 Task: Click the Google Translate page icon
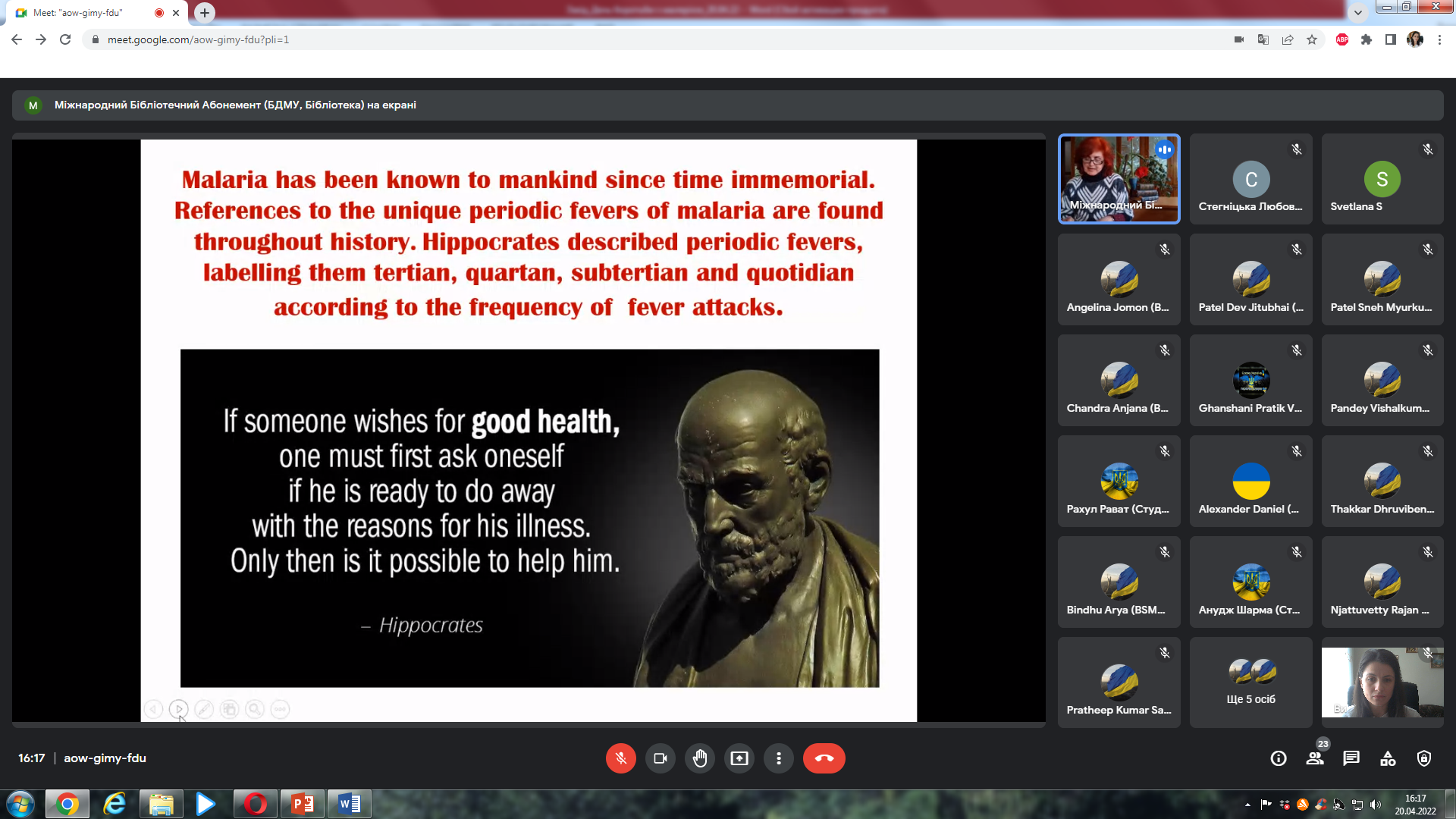tap(1263, 39)
